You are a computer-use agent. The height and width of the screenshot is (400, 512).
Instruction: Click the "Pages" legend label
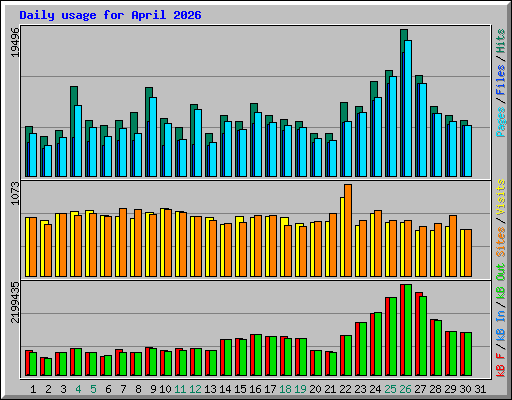[x=501, y=122]
